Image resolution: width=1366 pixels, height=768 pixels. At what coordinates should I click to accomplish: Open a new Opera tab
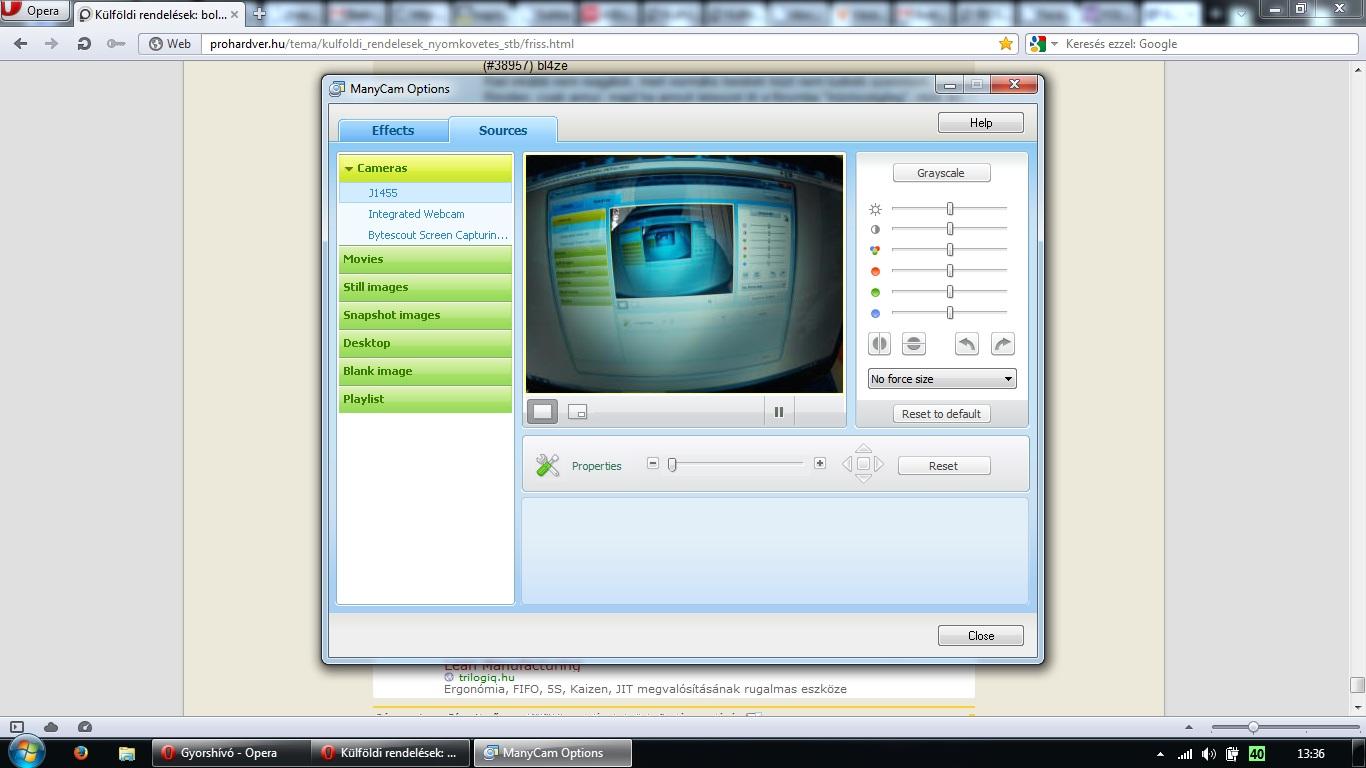(259, 14)
